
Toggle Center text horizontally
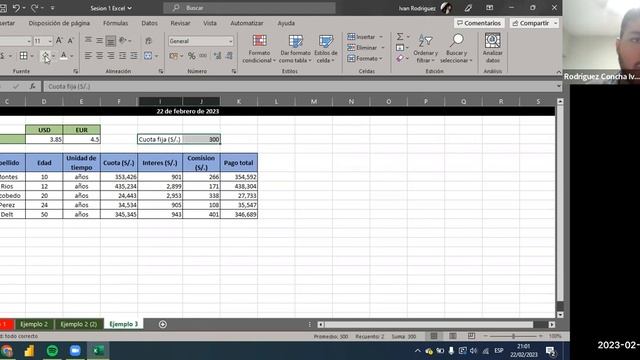point(99,56)
